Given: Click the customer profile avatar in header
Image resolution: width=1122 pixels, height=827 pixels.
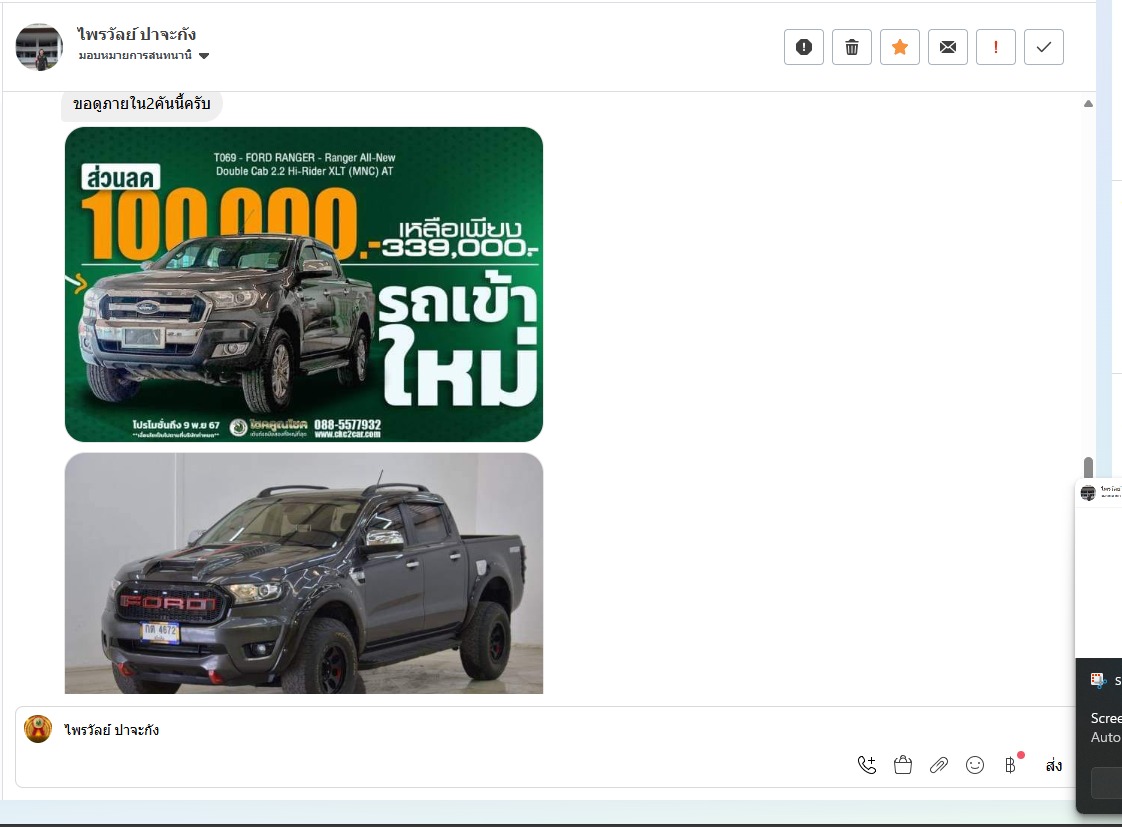Looking at the screenshot, I should point(40,47).
